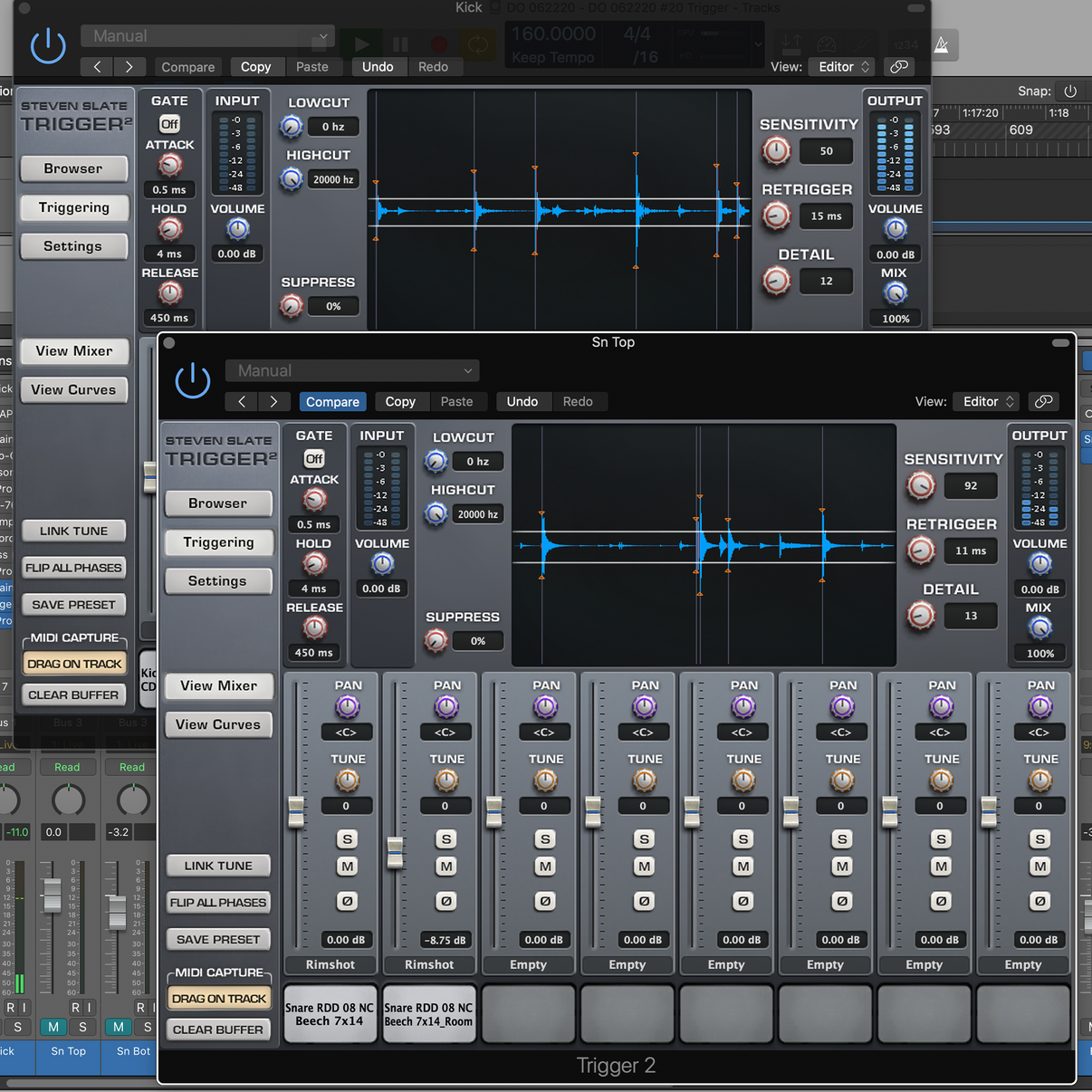This screenshot has height=1092, width=1092.
Task: Open the Browser tab in Sn Top plugin
Action: click(x=218, y=503)
